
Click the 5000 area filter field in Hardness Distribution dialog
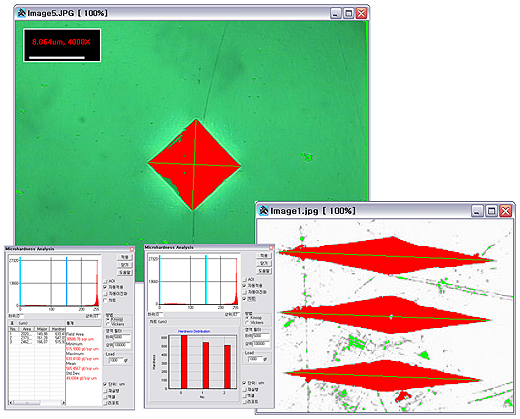point(262,336)
